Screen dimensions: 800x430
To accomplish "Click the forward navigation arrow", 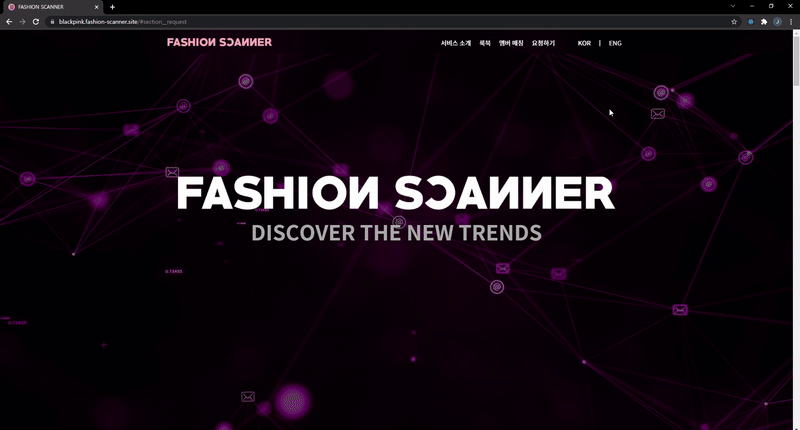I will click(22, 22).
